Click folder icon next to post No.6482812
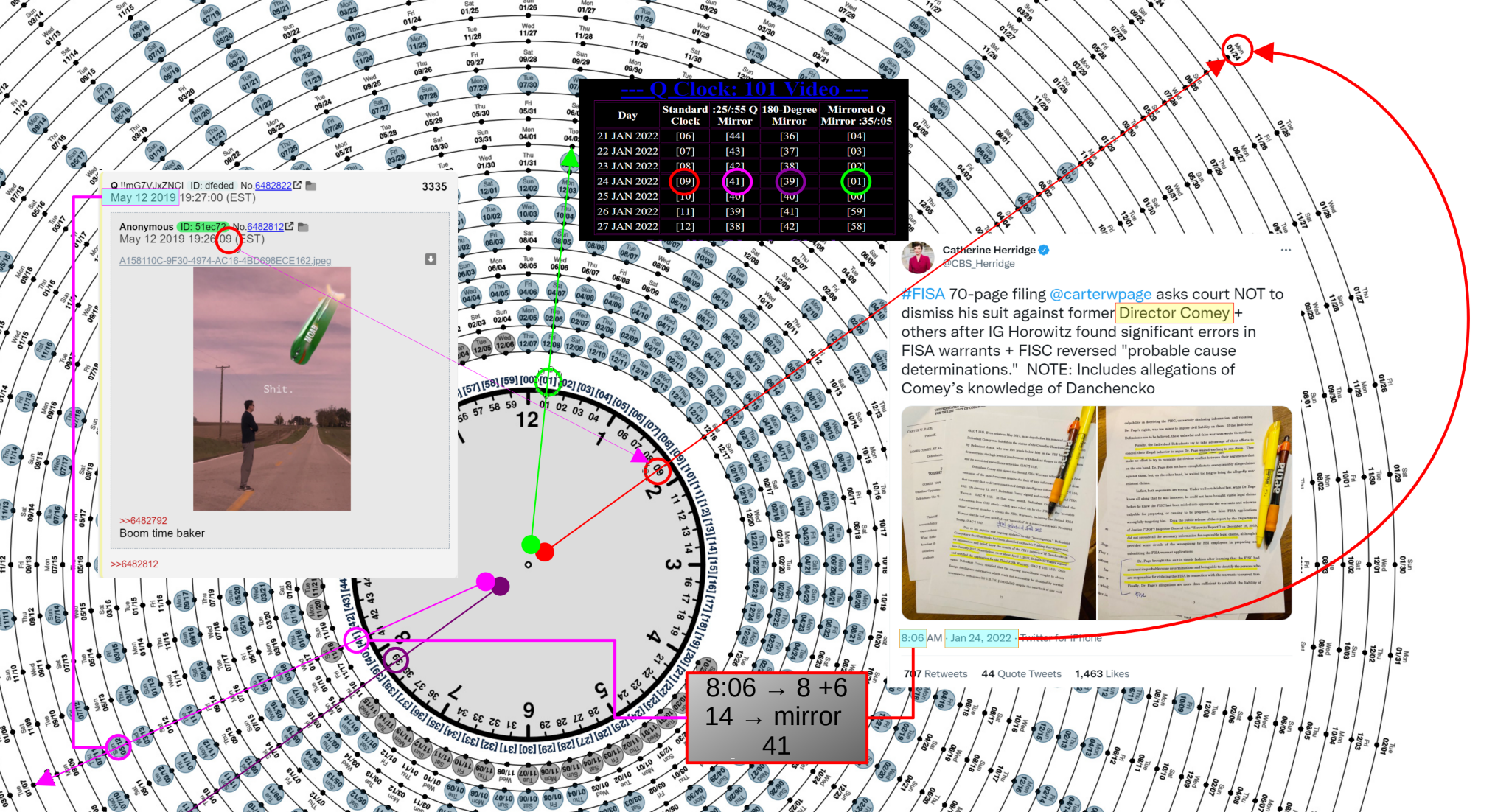Viewport: 1509px width, 812px height. pyautogui.click(x=304, y=227)
